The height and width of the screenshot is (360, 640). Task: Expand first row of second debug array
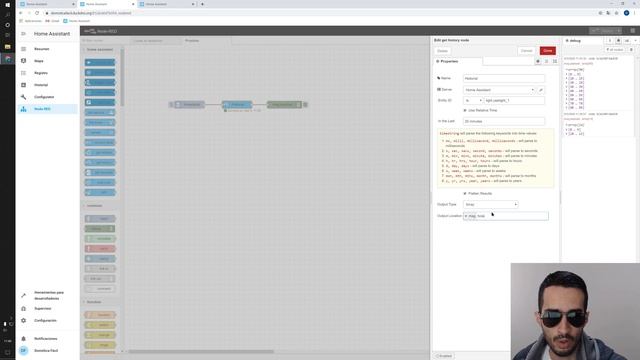click(x=574, y=130)
